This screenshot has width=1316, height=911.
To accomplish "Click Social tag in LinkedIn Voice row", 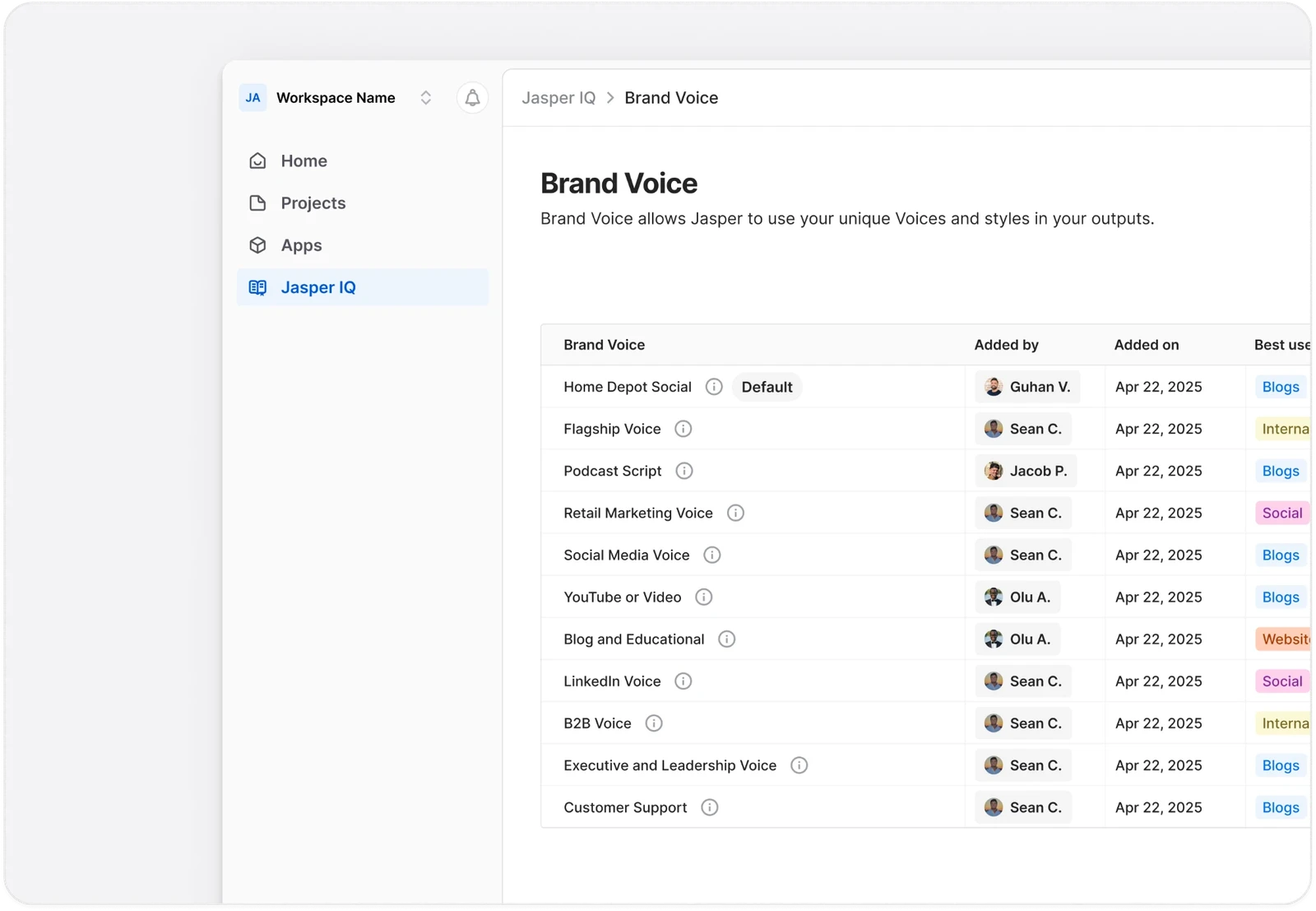I will (1282, 681).
